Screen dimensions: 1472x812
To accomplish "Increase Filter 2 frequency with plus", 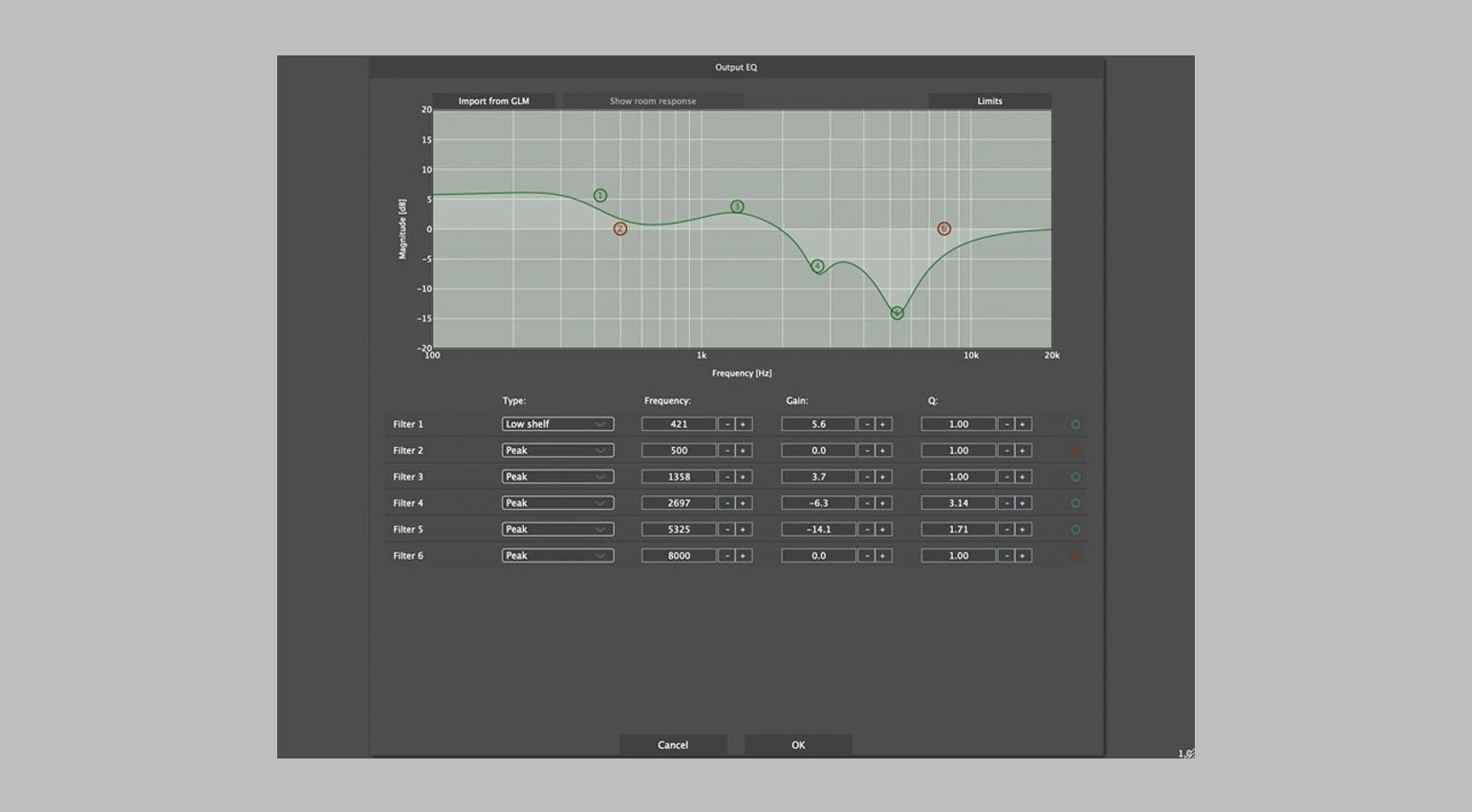I will click(744, 450).
